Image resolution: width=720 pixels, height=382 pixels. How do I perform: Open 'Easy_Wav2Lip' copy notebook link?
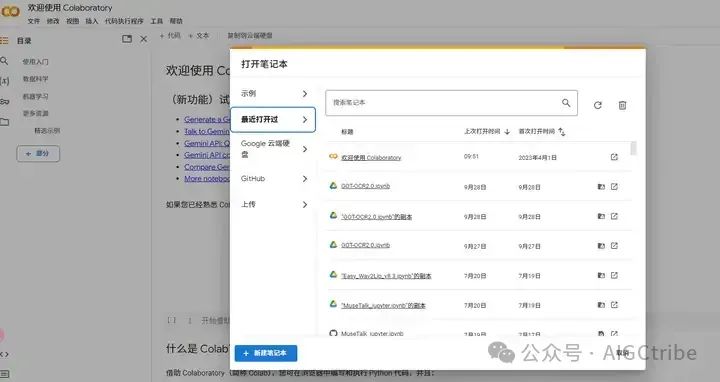386,276
